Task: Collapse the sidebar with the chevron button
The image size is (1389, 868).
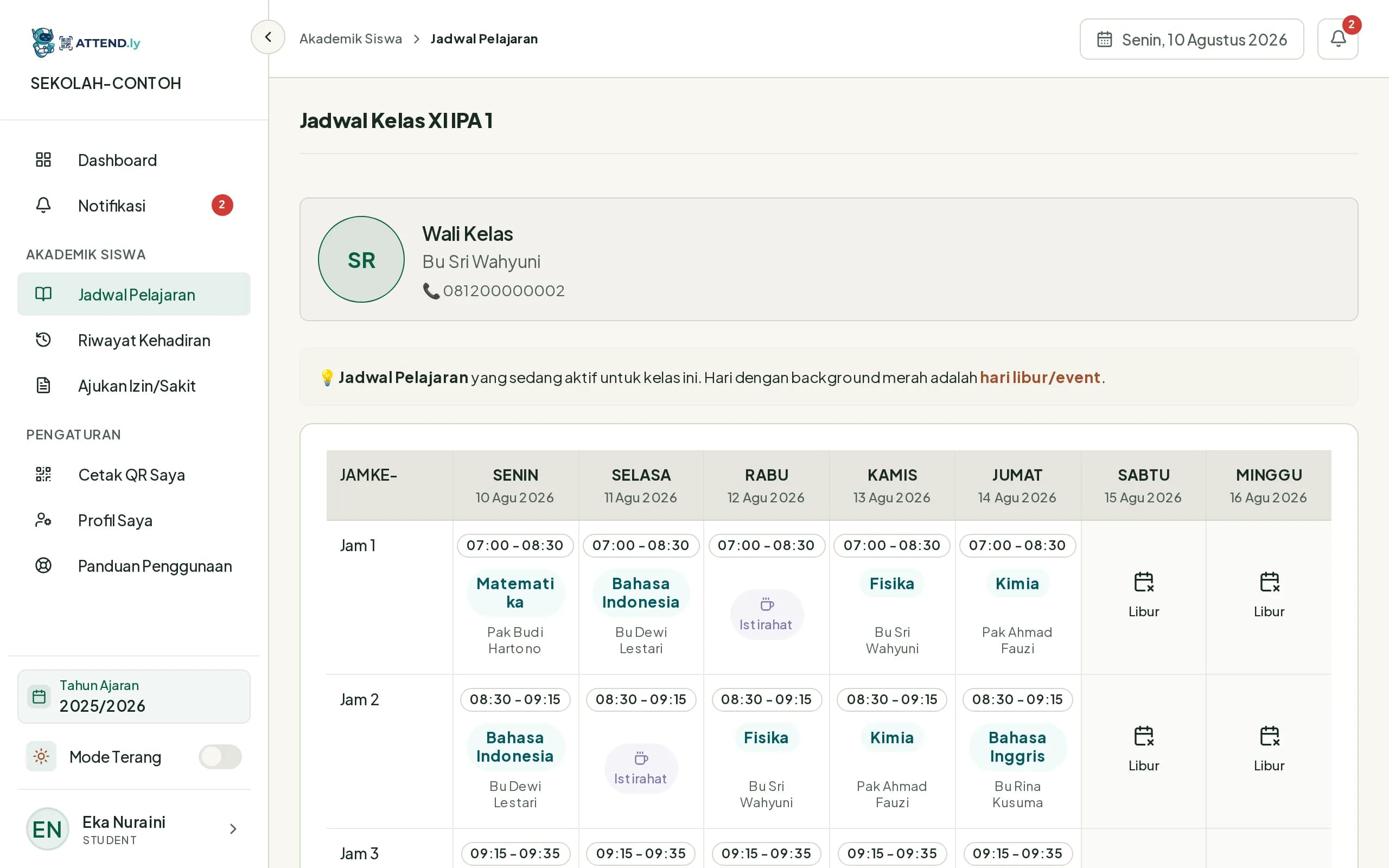Action: [x=268, y=37]
